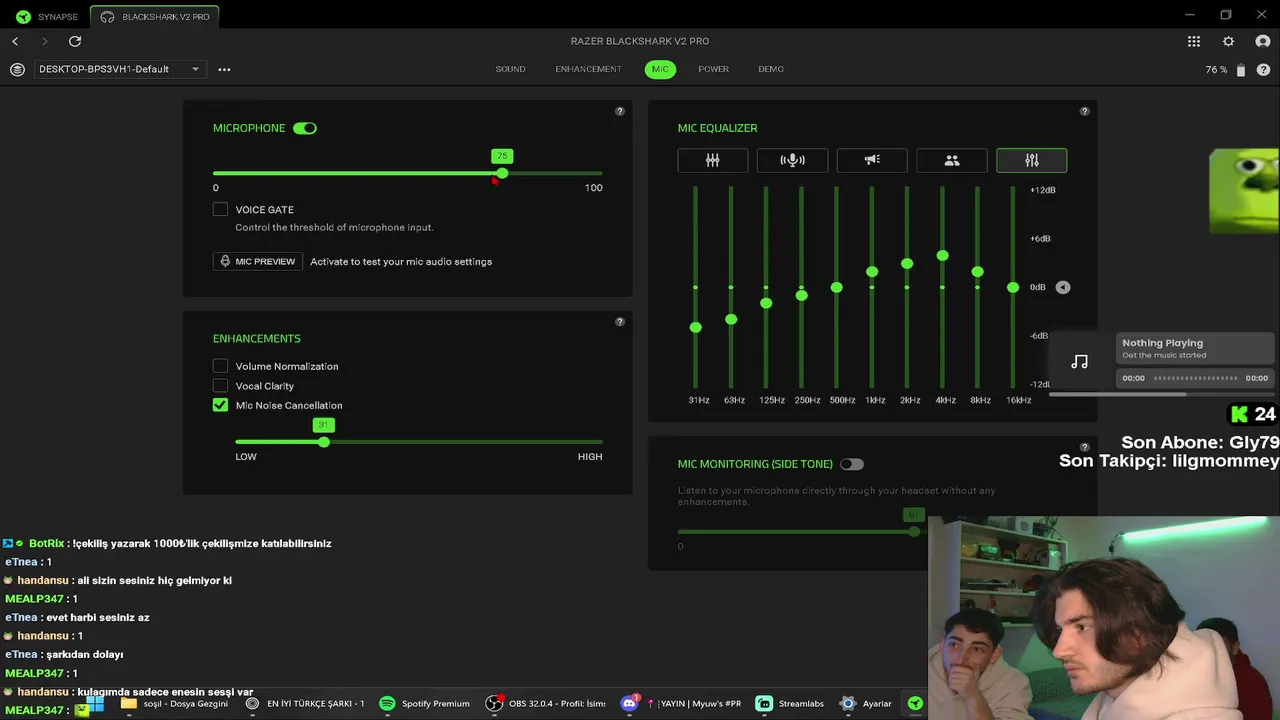Viewport: 1280px width, 720px height.
Task: Reset equalizer with the 0dB arrow icon
Action: pos(1063,287)
